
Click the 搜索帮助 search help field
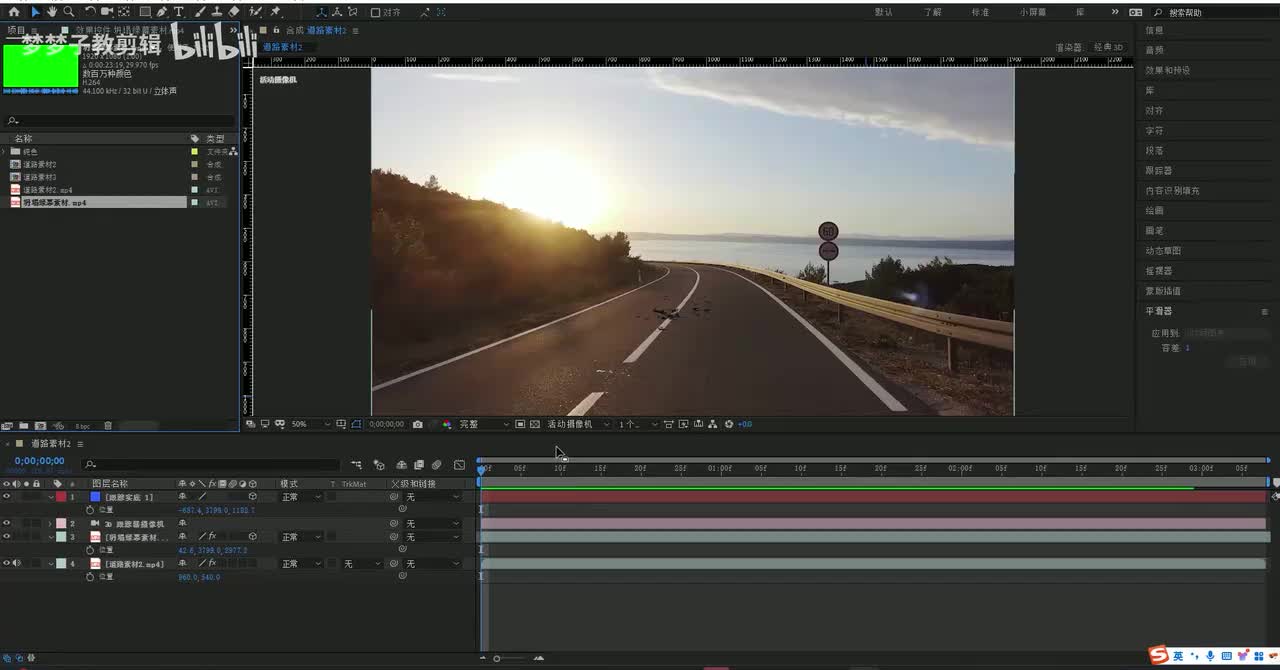[x=1216, y=12]
